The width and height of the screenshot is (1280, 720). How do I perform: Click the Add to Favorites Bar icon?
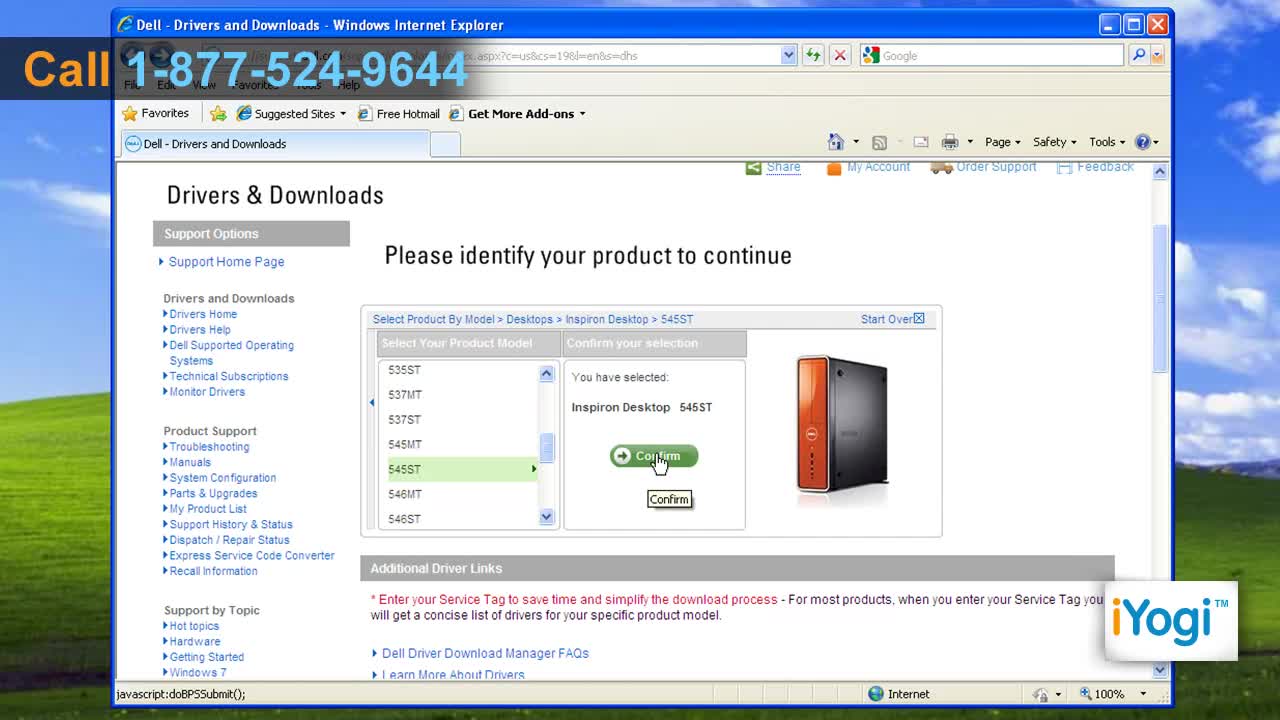218,113
